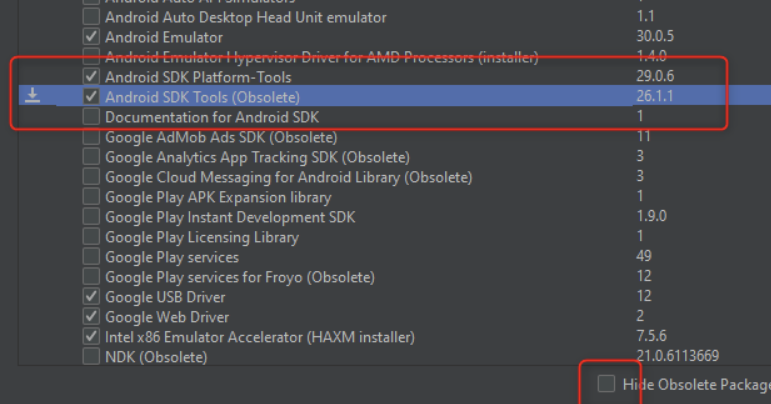The image size is (771, 404).
Task: Select Google Play services for Froyo label
Action: (x=240, y=278)
